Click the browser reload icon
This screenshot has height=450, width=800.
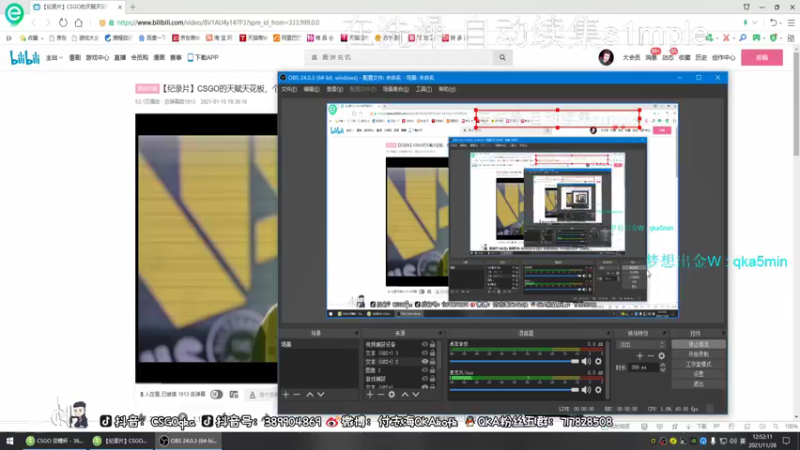(x=63, y=22)
